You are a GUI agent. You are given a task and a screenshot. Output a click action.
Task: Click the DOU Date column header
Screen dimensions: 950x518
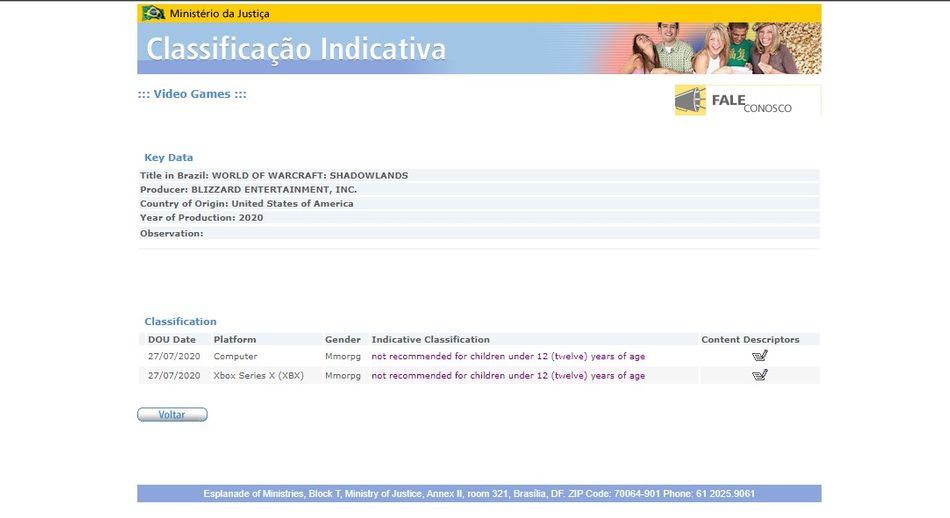pyautogui.click(x=171, y=339)
